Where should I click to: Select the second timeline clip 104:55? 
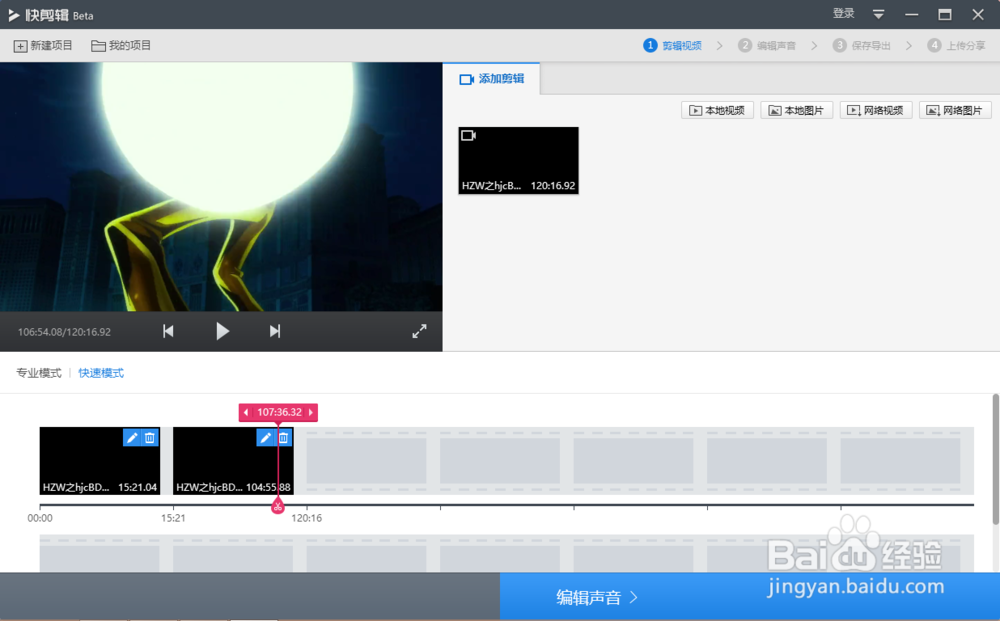(233, 461)
